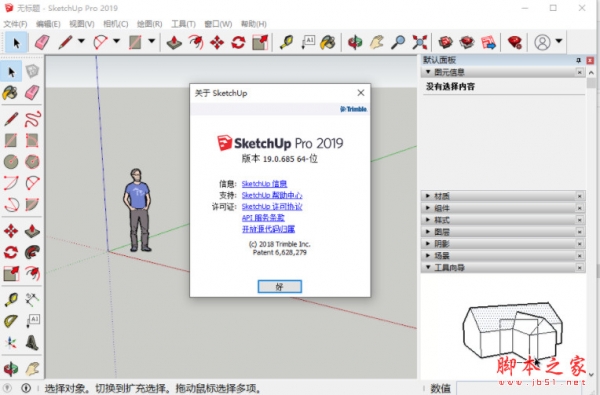Select the Eraser tool in top toolbar
600x395 pixels.
click(42, 42)
